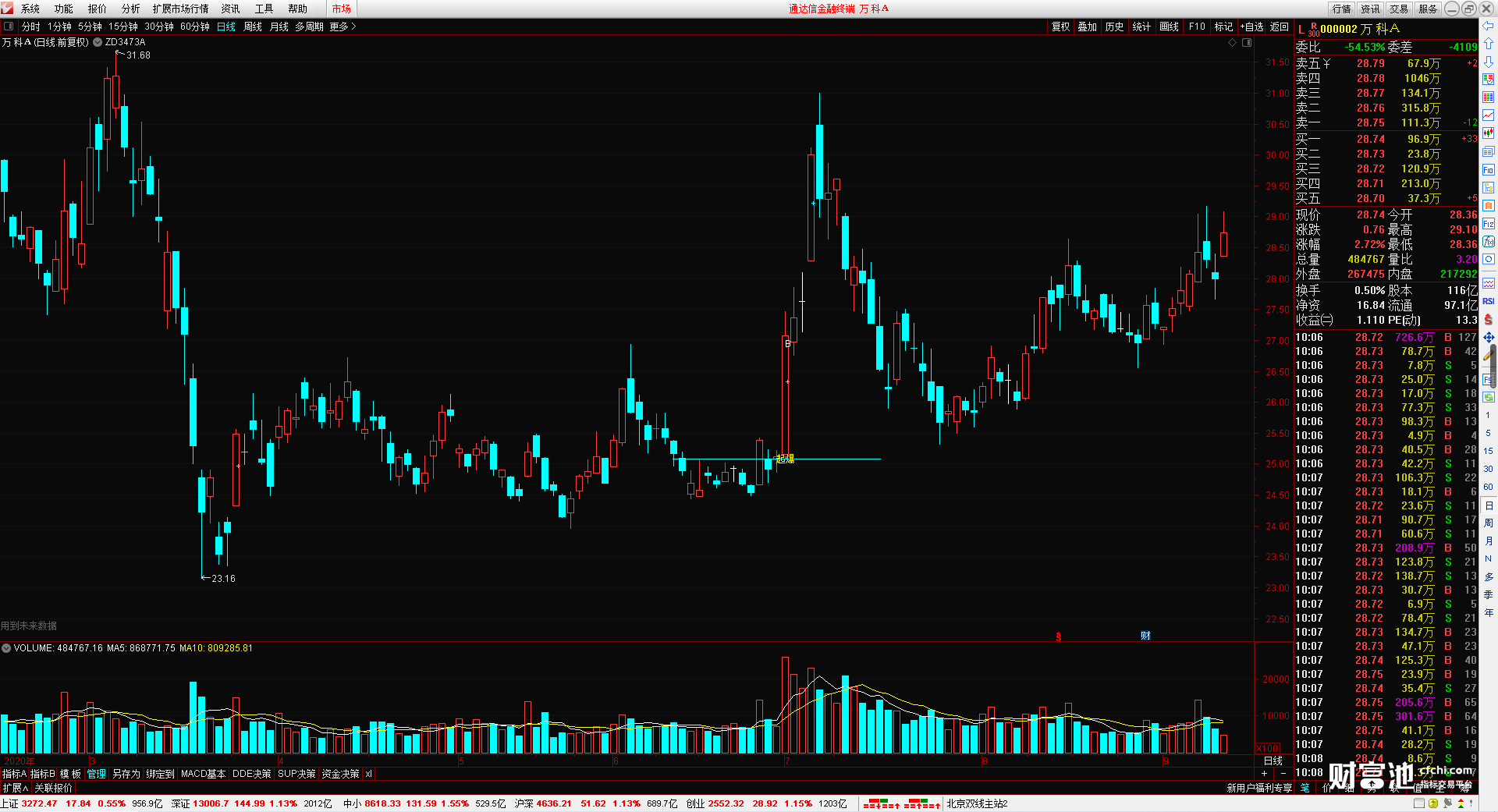Select the candlestick chart sidebar icon
This screenshot has width=1498, height=812.
tap(1489, 133)
